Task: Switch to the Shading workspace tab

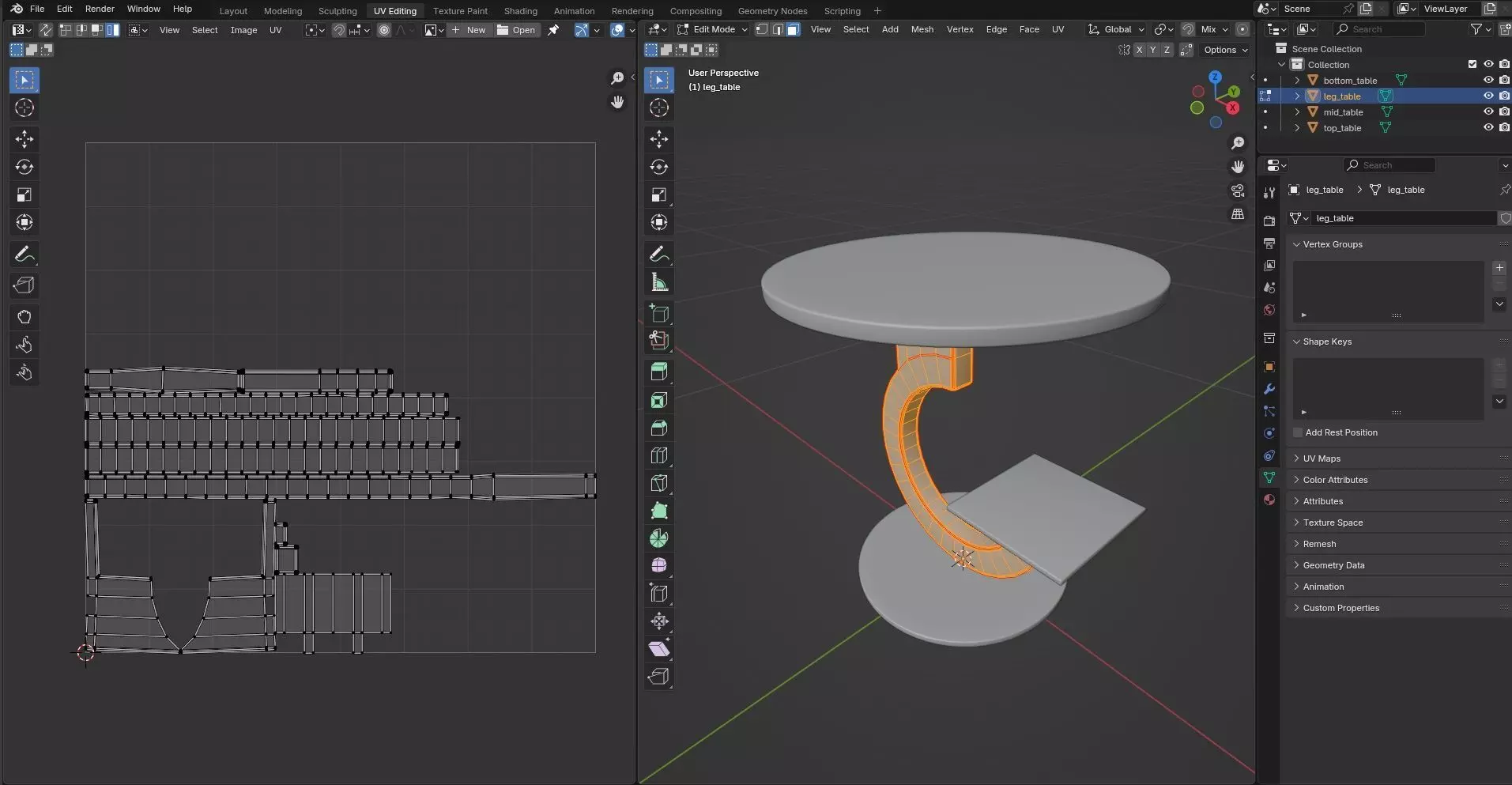Action: [x=521, y=11]
